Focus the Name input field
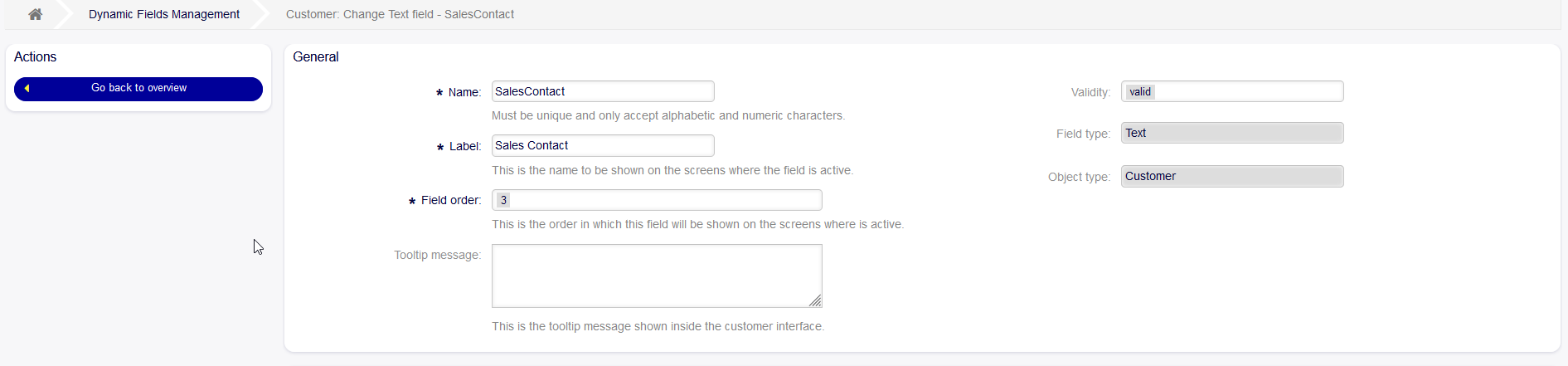Image resolution: width=1568 pixels, height=366 pixels. (x=602, y=91)
